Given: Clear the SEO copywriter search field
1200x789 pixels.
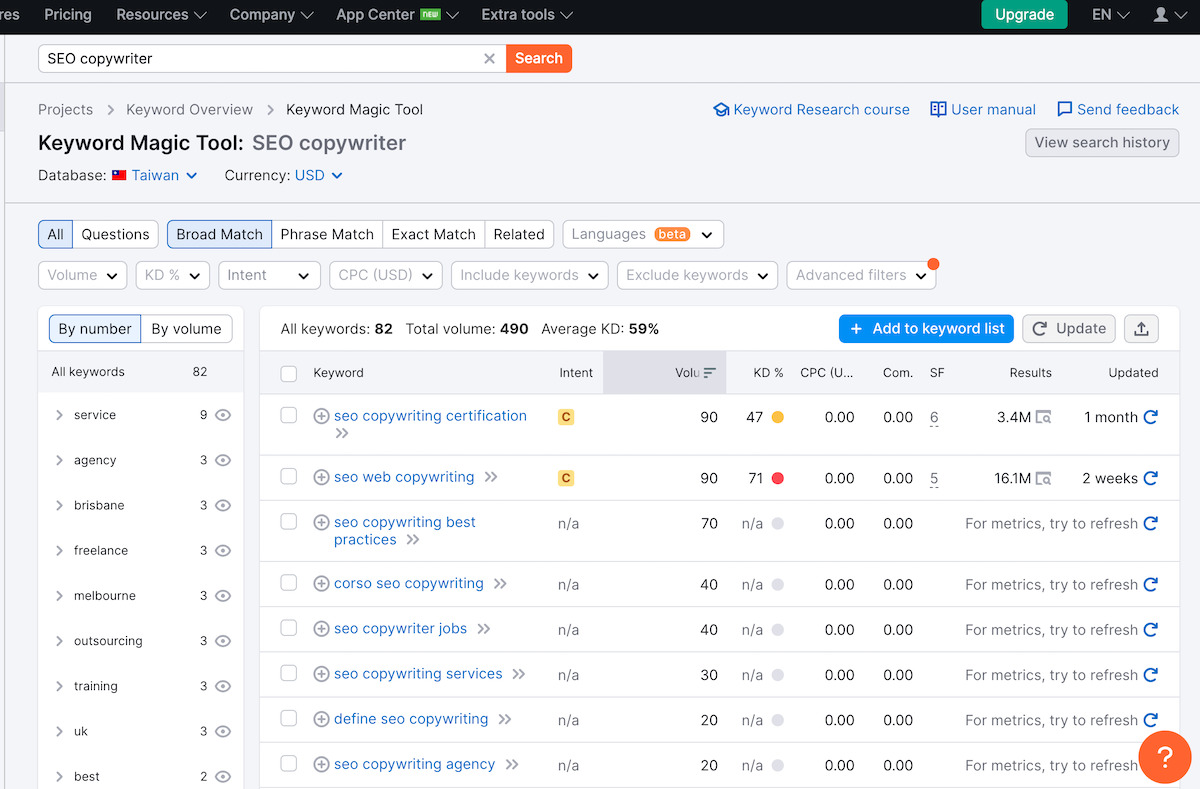Looking at the screenshot, I should pos(489,58).
